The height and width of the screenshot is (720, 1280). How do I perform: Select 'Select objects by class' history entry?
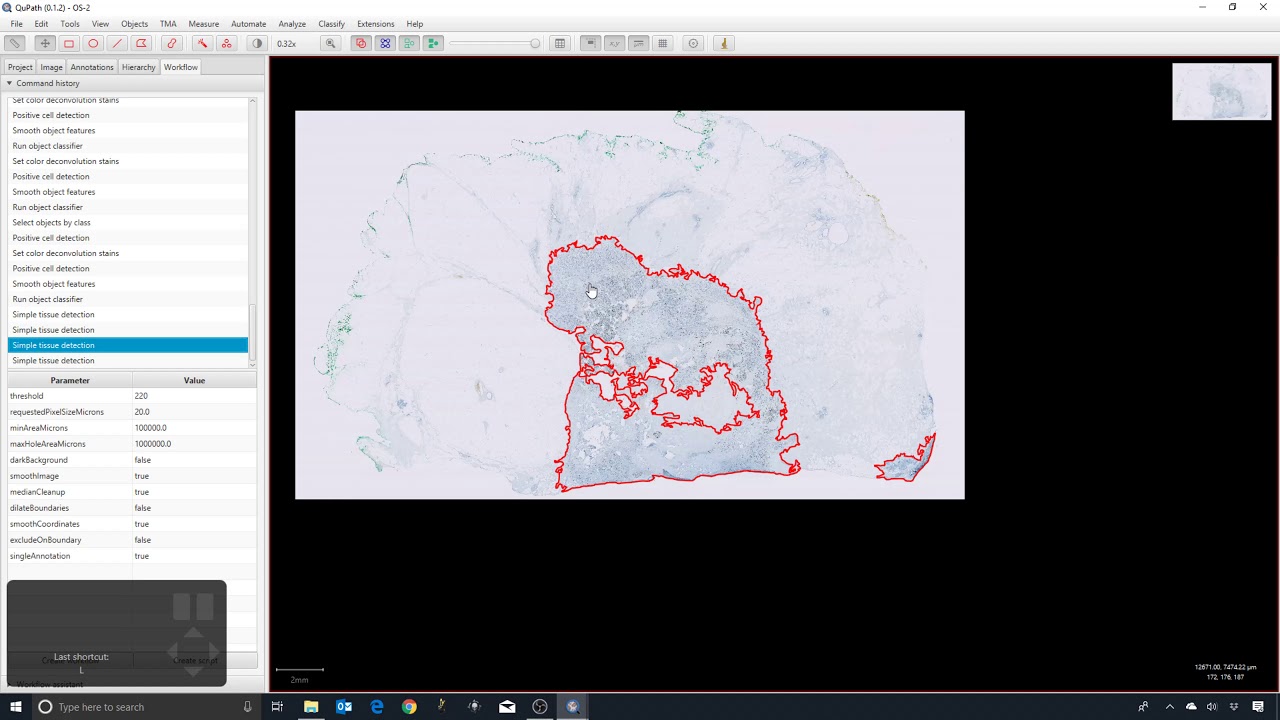[x=128, y=222]
